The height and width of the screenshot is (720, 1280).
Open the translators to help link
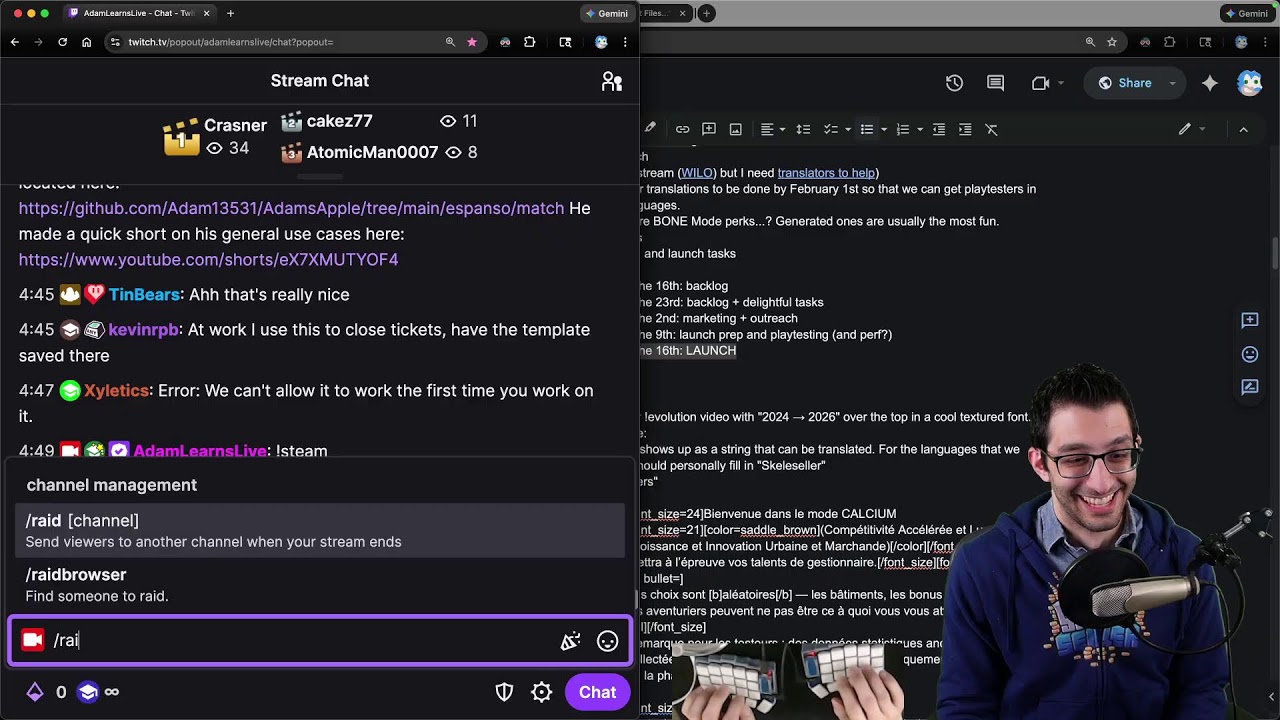pyautogui.click(x=827, y=173)
